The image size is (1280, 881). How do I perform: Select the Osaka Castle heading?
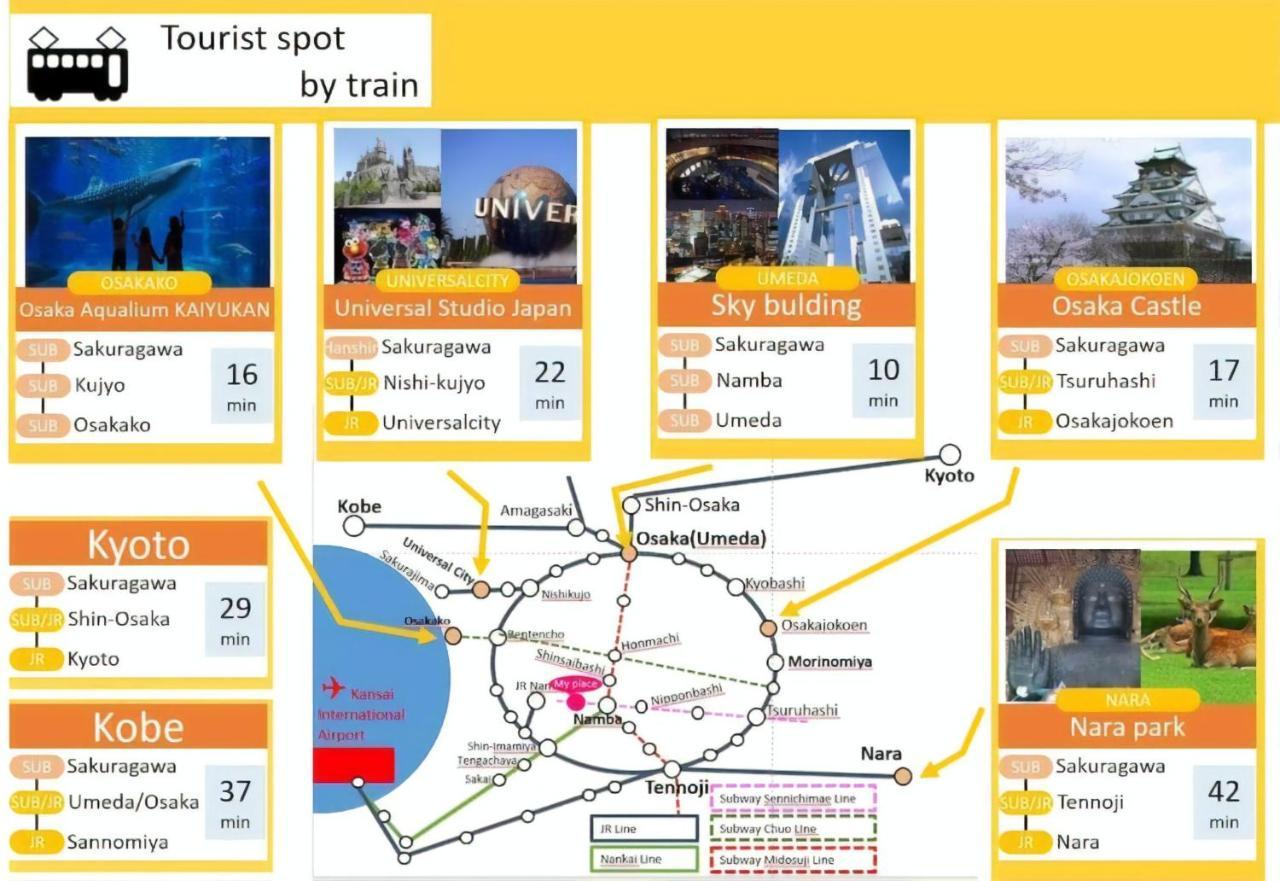(x=1126, y=306)
